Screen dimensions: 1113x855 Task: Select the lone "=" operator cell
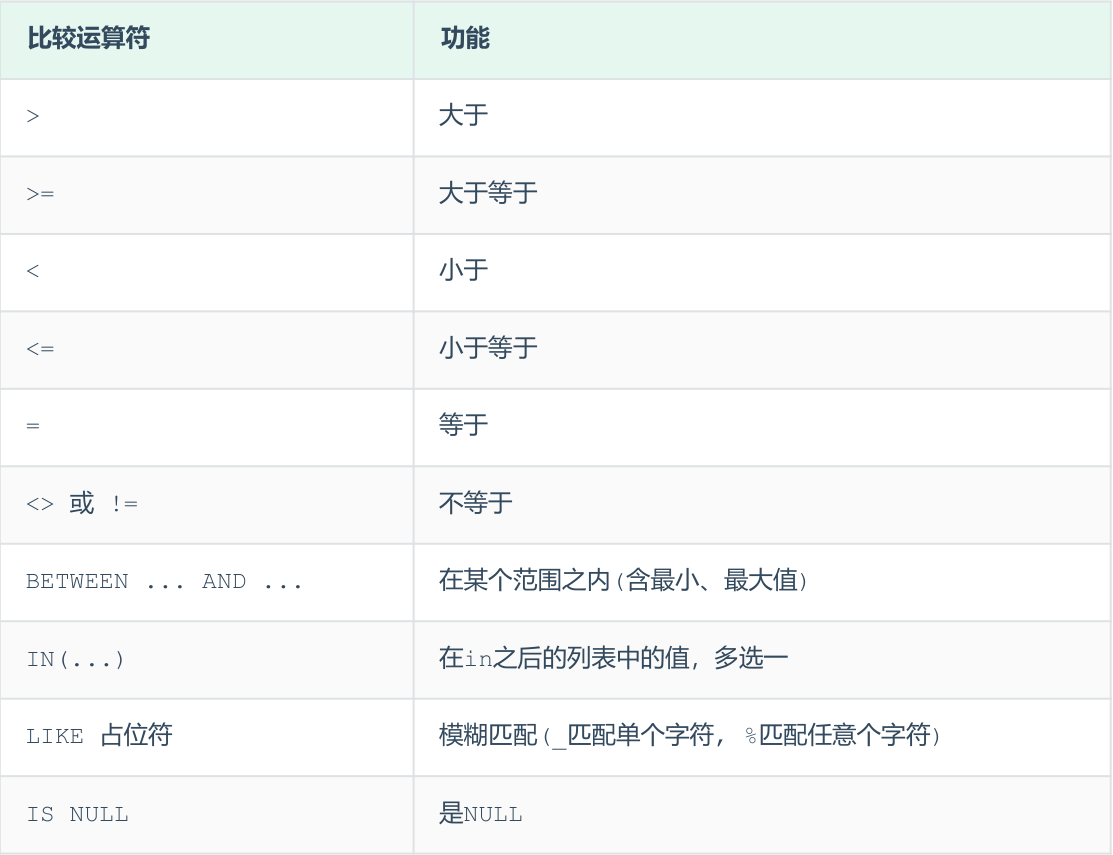coord(34,426)
